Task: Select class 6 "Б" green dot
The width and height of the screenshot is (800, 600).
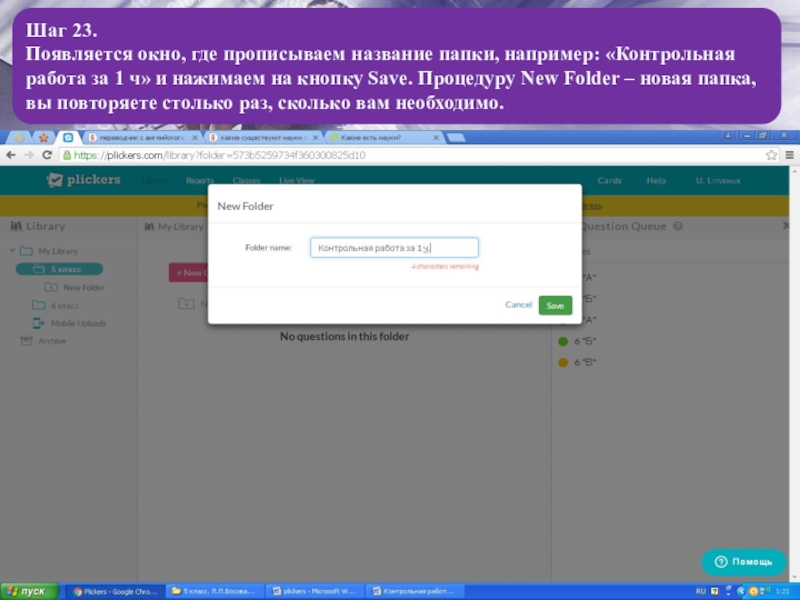Action: (x=563, y=341)
